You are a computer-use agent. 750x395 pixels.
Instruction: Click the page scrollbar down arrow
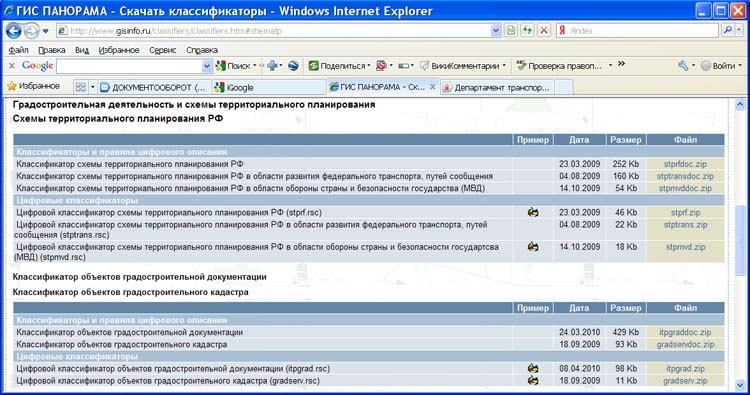click(740, 384)
